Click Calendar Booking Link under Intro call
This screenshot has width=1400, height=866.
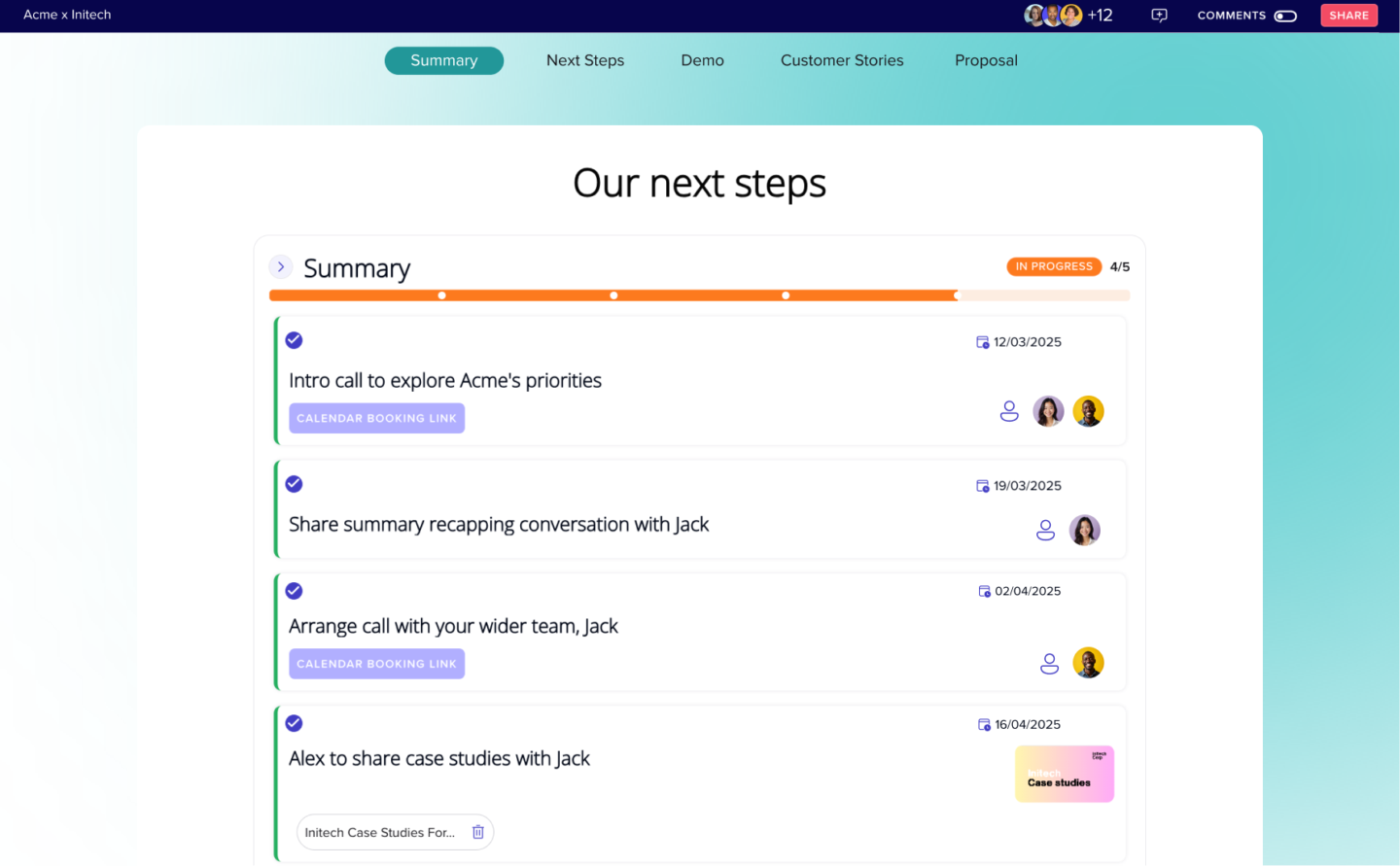click(376, 418)
